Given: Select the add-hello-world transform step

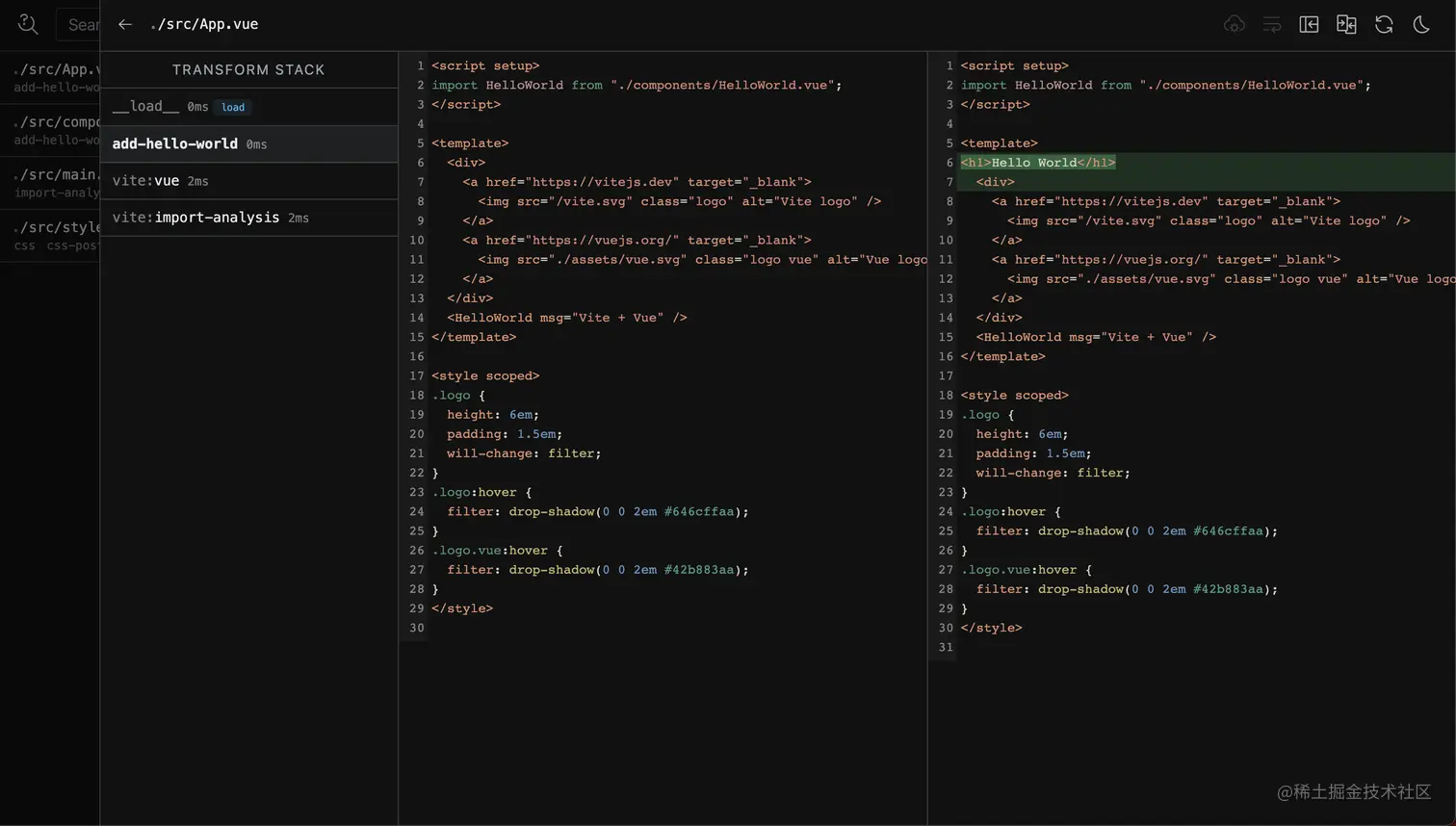Looking at the screenshot, I should 248,143.
